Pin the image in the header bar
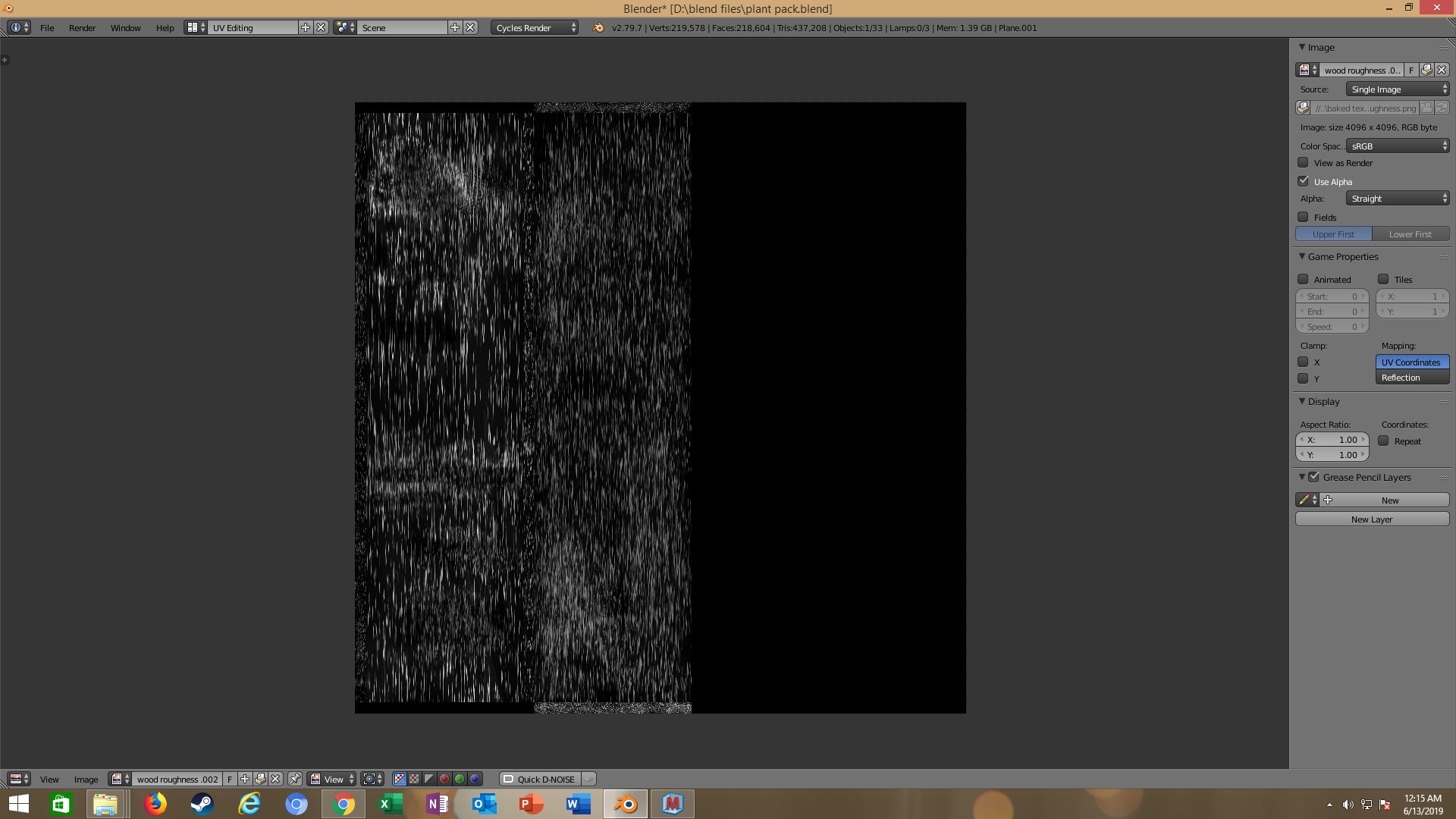The image size is (1456, 819). coord(295,779)
